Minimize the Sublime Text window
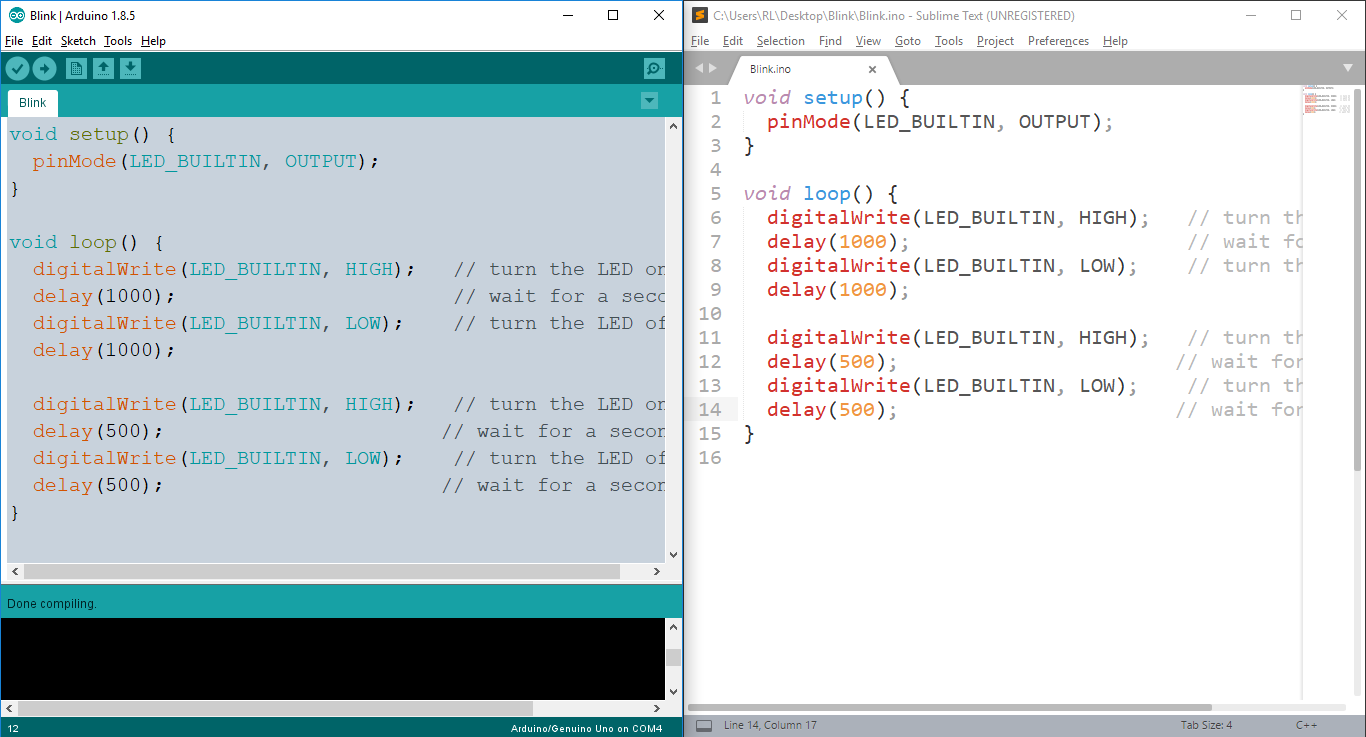The width and height of the screenshot is (1366, 737). pyautogui.click(x=1250, y=15)
